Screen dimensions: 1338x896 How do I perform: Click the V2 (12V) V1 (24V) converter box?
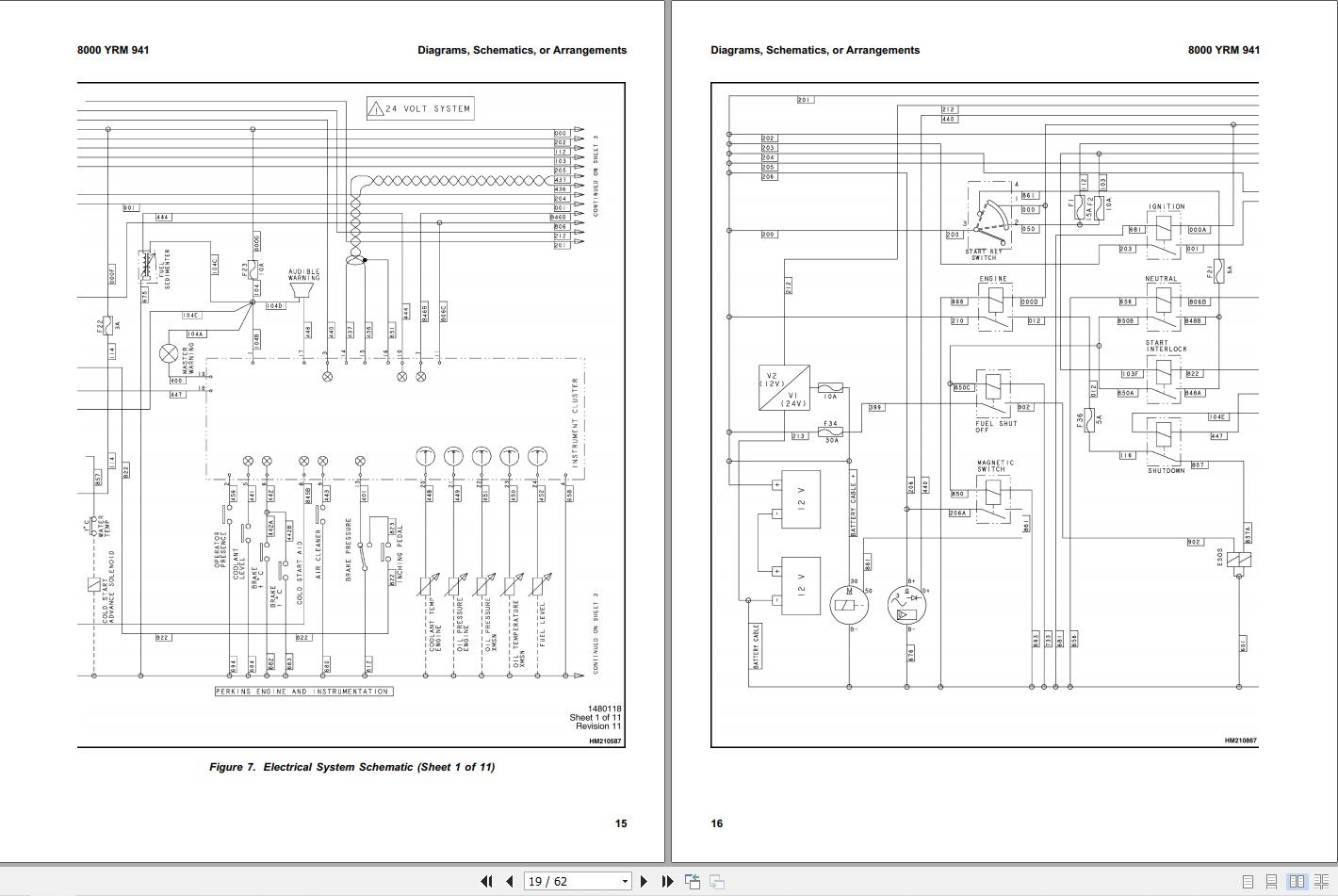click(x=784, y=388)
